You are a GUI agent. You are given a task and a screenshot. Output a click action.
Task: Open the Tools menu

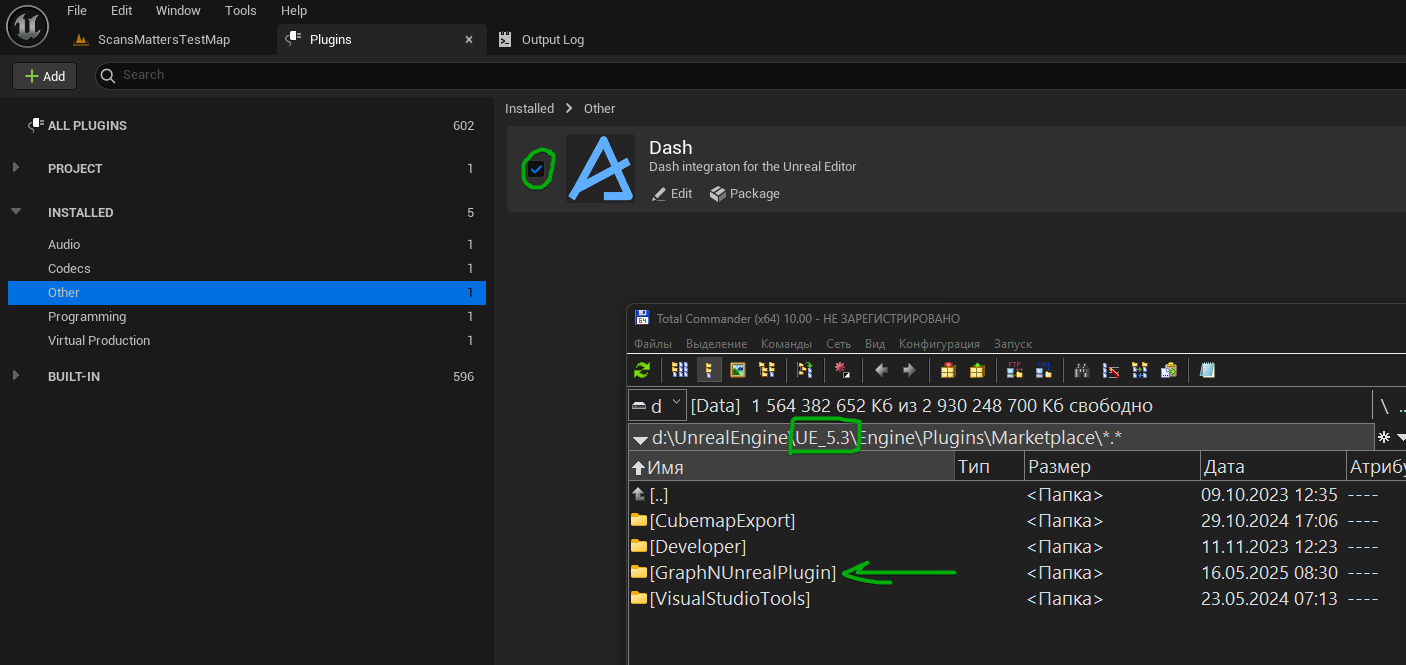coord(241,10)
